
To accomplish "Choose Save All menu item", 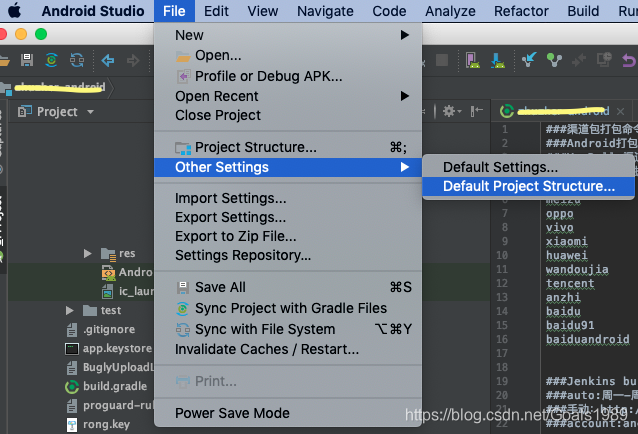I will click(288, 287).
